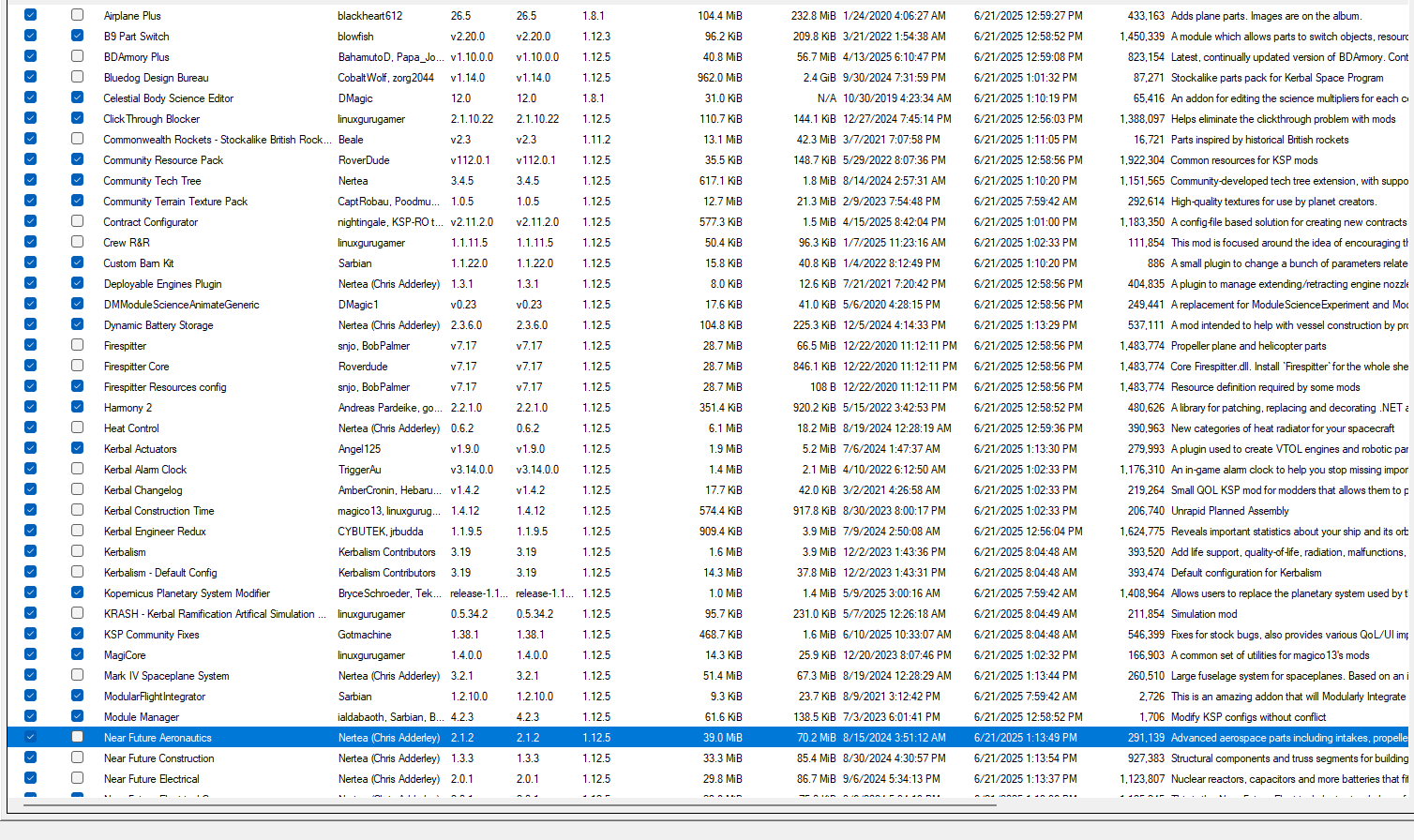Screen dimensions: 1414x840
Task: Click author blowfish in B9 Part Switch row
Action: (355, 37)
